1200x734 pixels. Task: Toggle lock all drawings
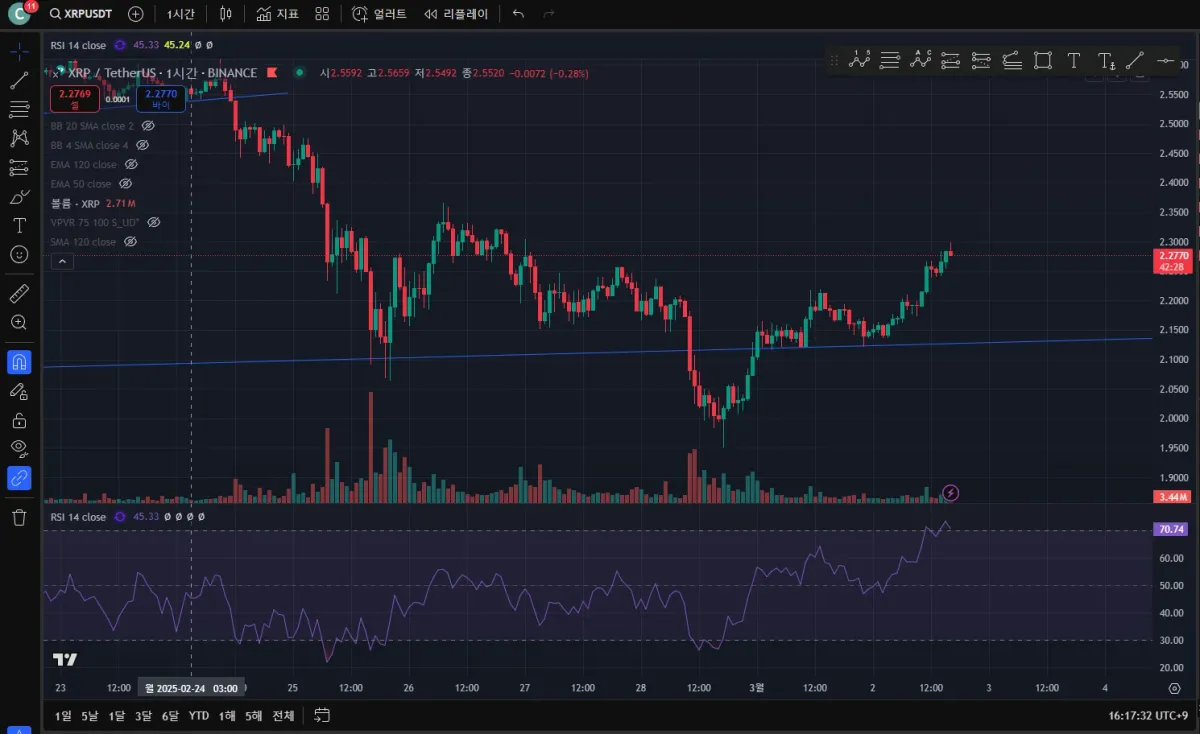19,420
